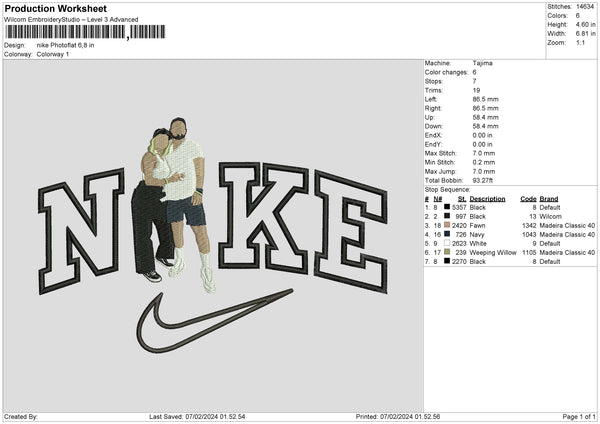The image size is (600, 424).
Task: Click the Stops value 7
Action: [474, 82]
